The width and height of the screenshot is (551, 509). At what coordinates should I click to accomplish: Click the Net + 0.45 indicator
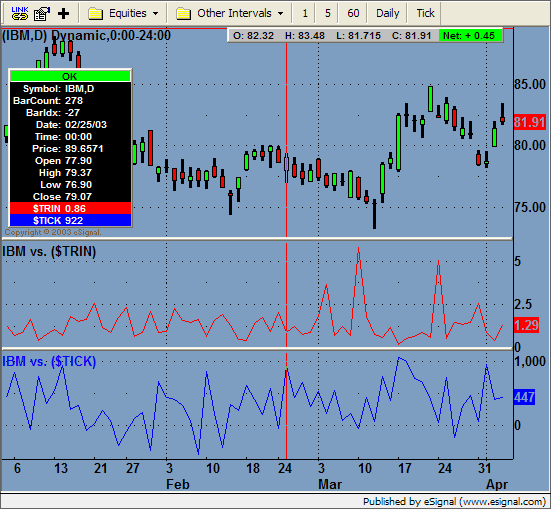tap(470, 36)
